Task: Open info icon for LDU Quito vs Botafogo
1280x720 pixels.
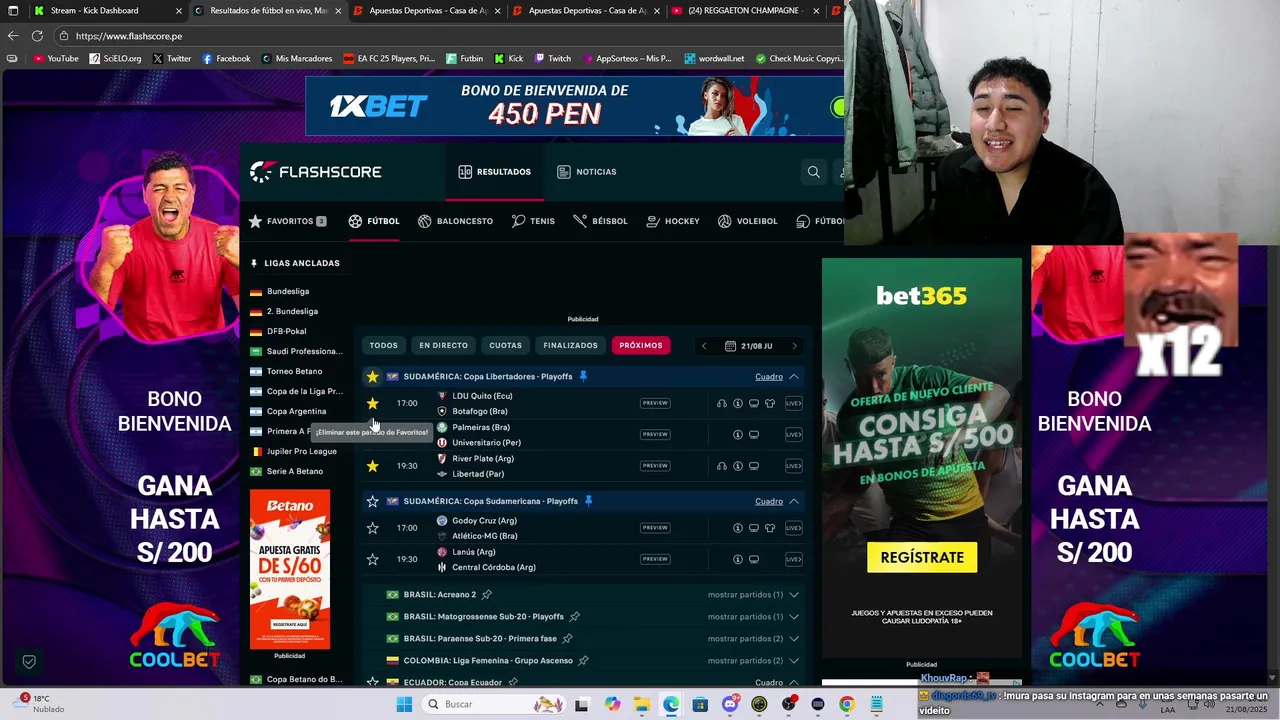Action: coord(738,403)
